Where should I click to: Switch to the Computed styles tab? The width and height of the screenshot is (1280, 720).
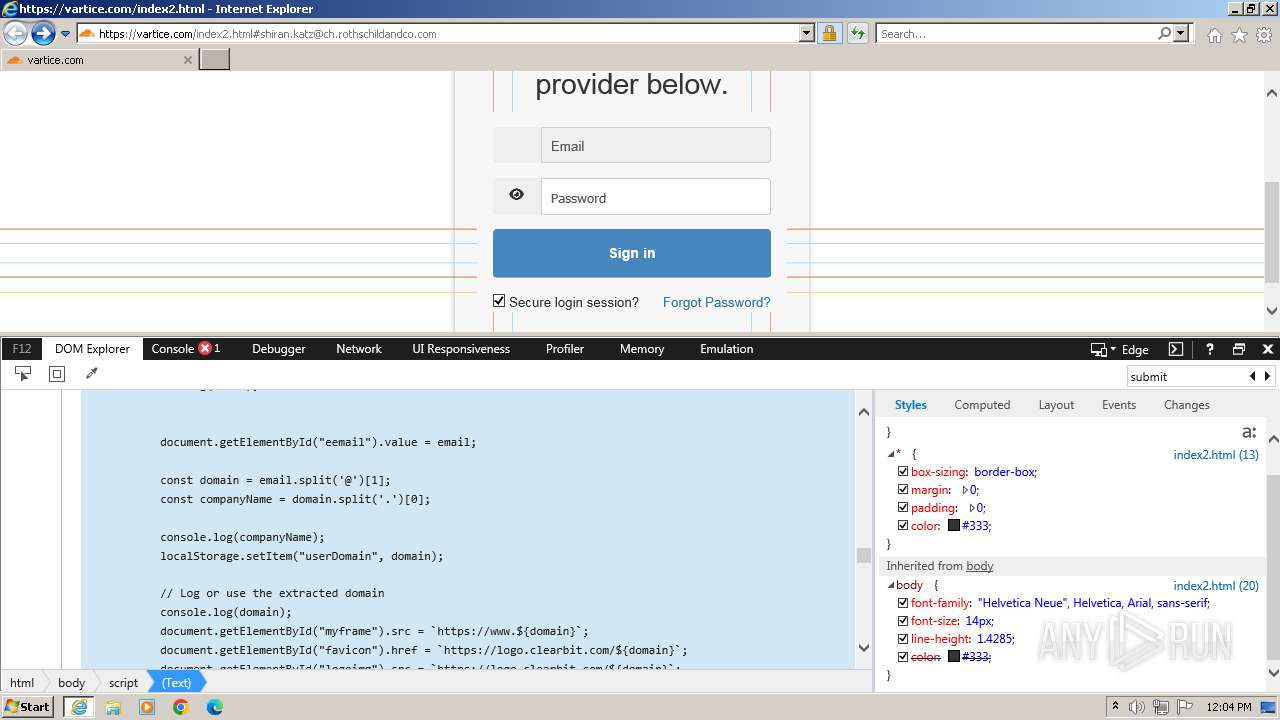tap(982, 405)
